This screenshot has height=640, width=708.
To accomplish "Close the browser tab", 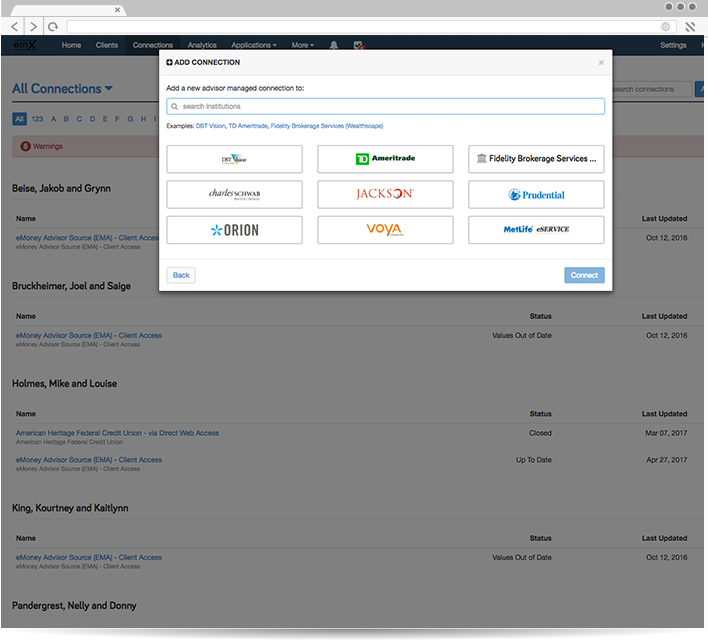I will 117,9.
